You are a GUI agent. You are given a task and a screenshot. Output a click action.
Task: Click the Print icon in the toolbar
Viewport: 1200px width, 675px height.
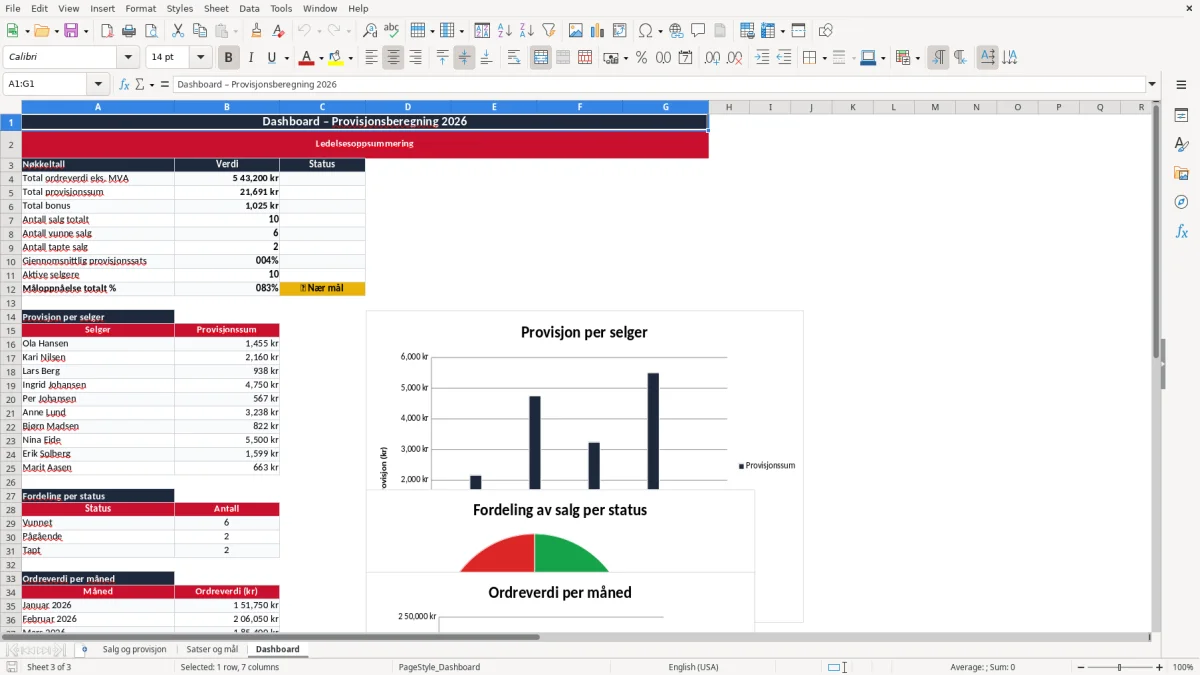pos(129,31)
